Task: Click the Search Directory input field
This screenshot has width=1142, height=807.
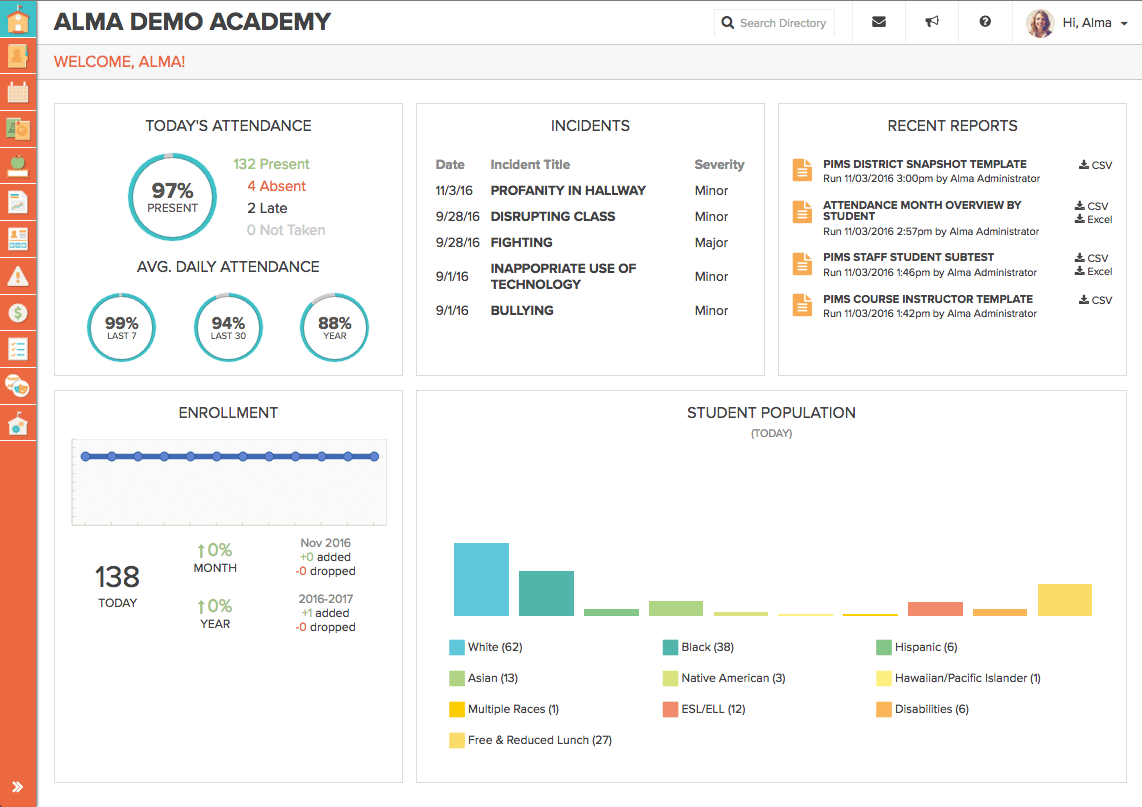Action: (x=780, y=22)
